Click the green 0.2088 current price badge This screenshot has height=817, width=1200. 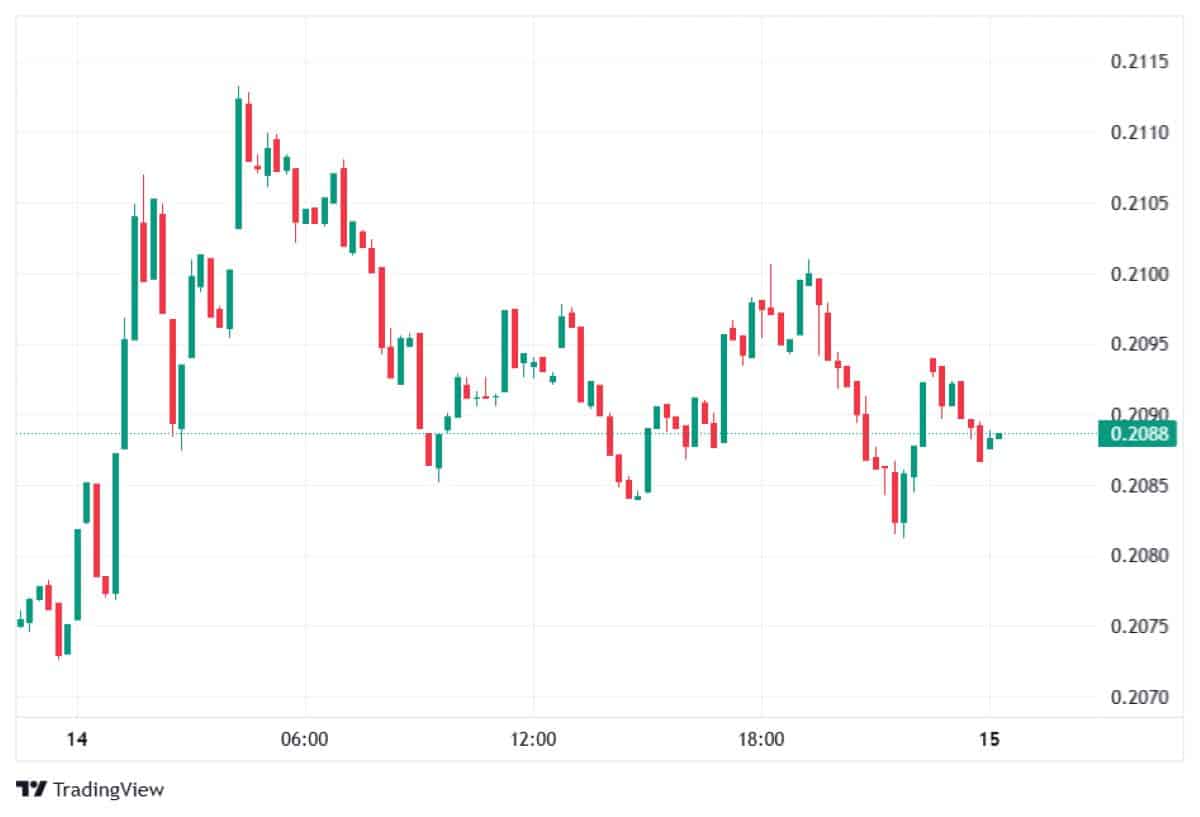coord(1137,433)
